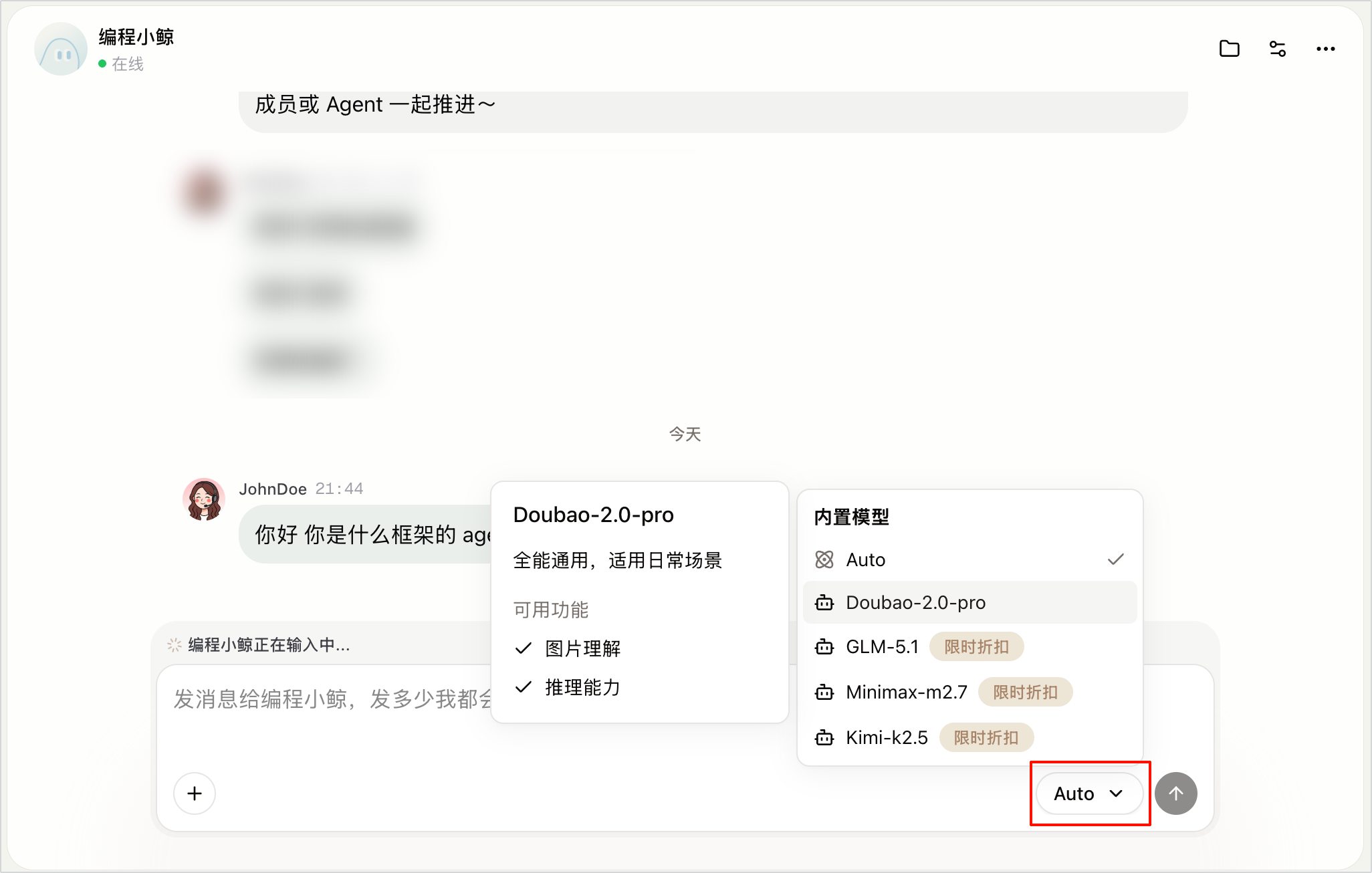Select the Auto model option

pyautogui.click(x=969, y=559)
